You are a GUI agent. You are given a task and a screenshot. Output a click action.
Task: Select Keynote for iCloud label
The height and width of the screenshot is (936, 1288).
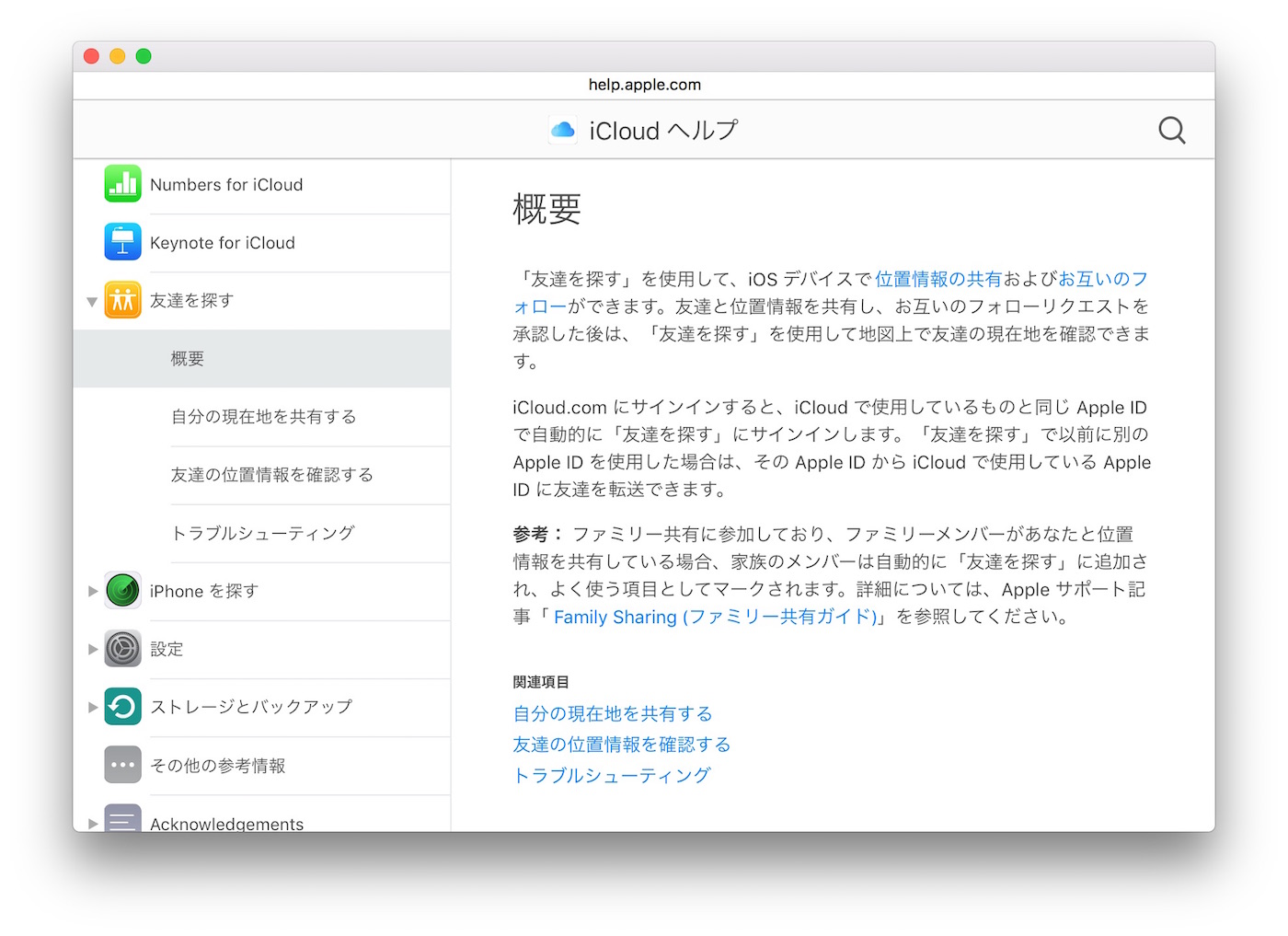[x=223, y=243]
